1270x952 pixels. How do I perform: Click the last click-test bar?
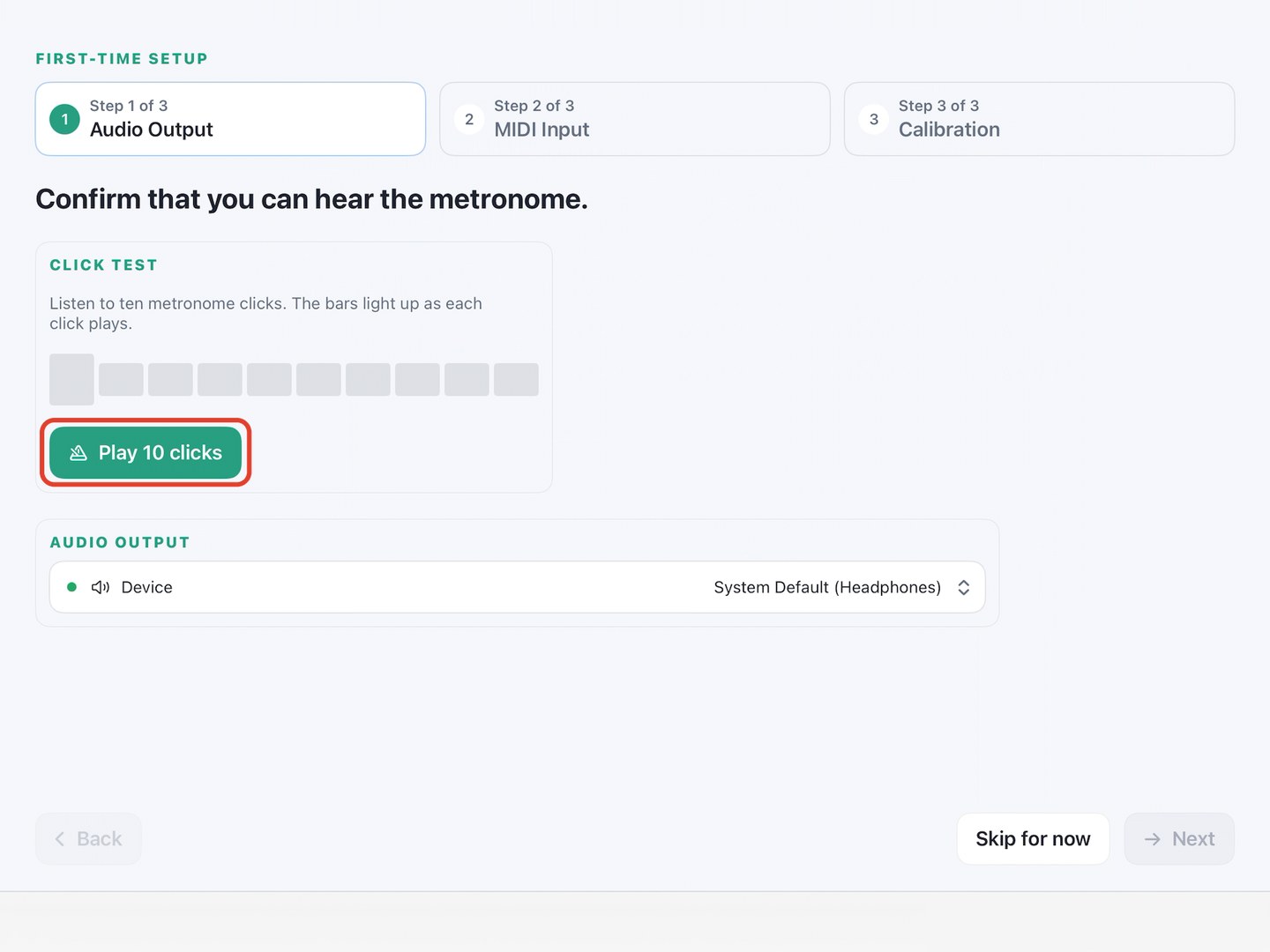click(x=516, y=379)
